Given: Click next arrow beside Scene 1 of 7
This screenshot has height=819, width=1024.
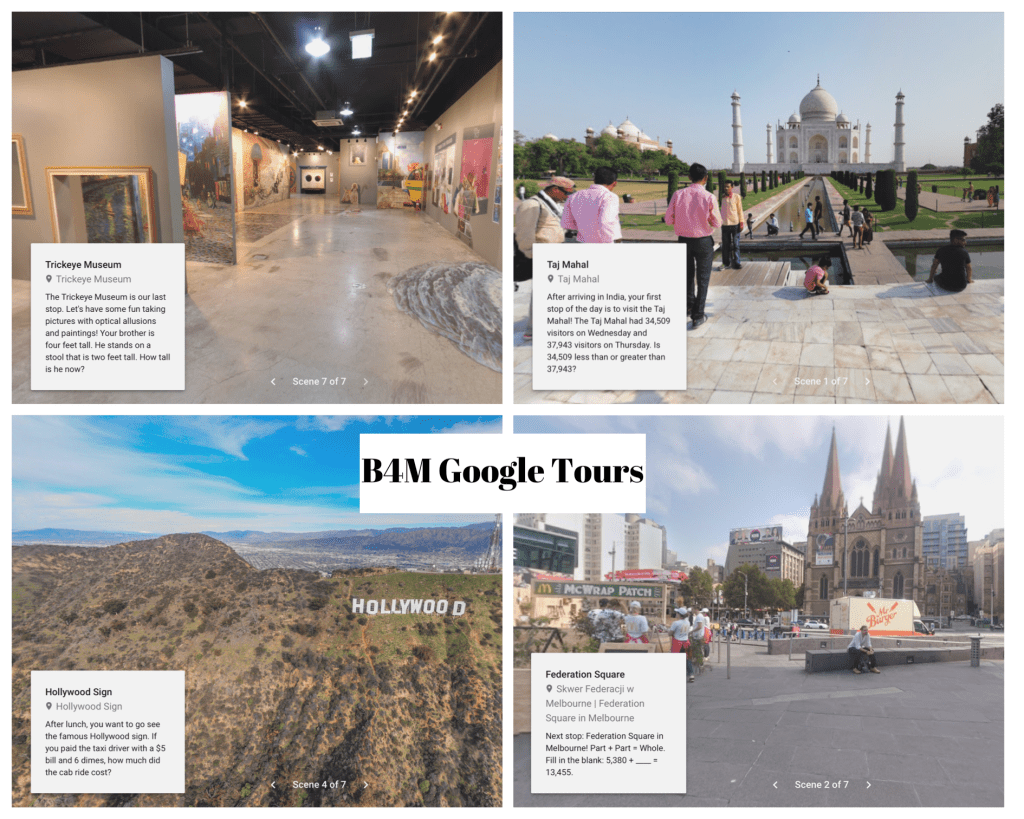Looking at the screenshot, I should coord(867,381).
